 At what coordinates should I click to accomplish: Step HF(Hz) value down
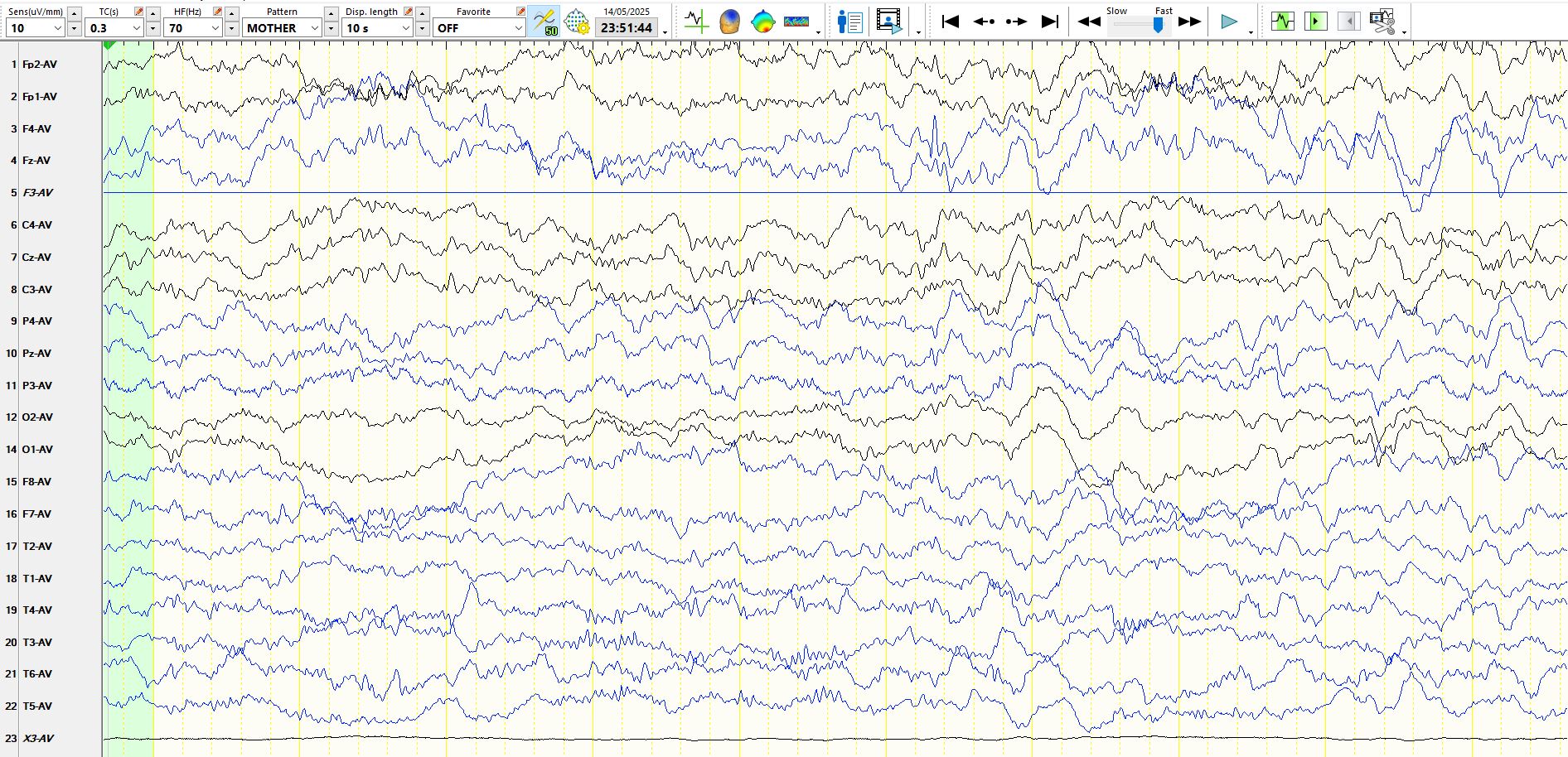pyautogui.click(x=232, y=29)
